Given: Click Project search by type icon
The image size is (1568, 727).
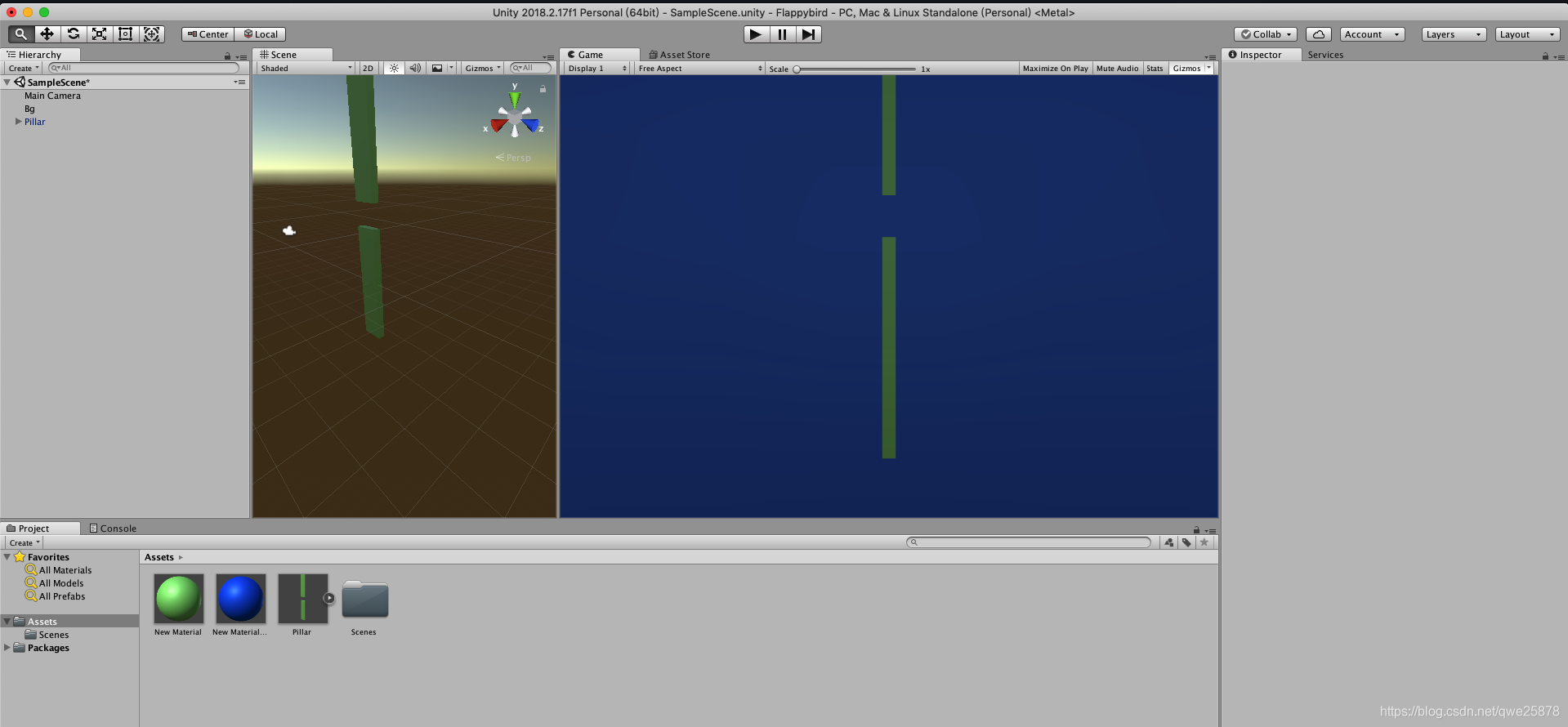Looking at the screenshot, I should (x=1169, y=542).
